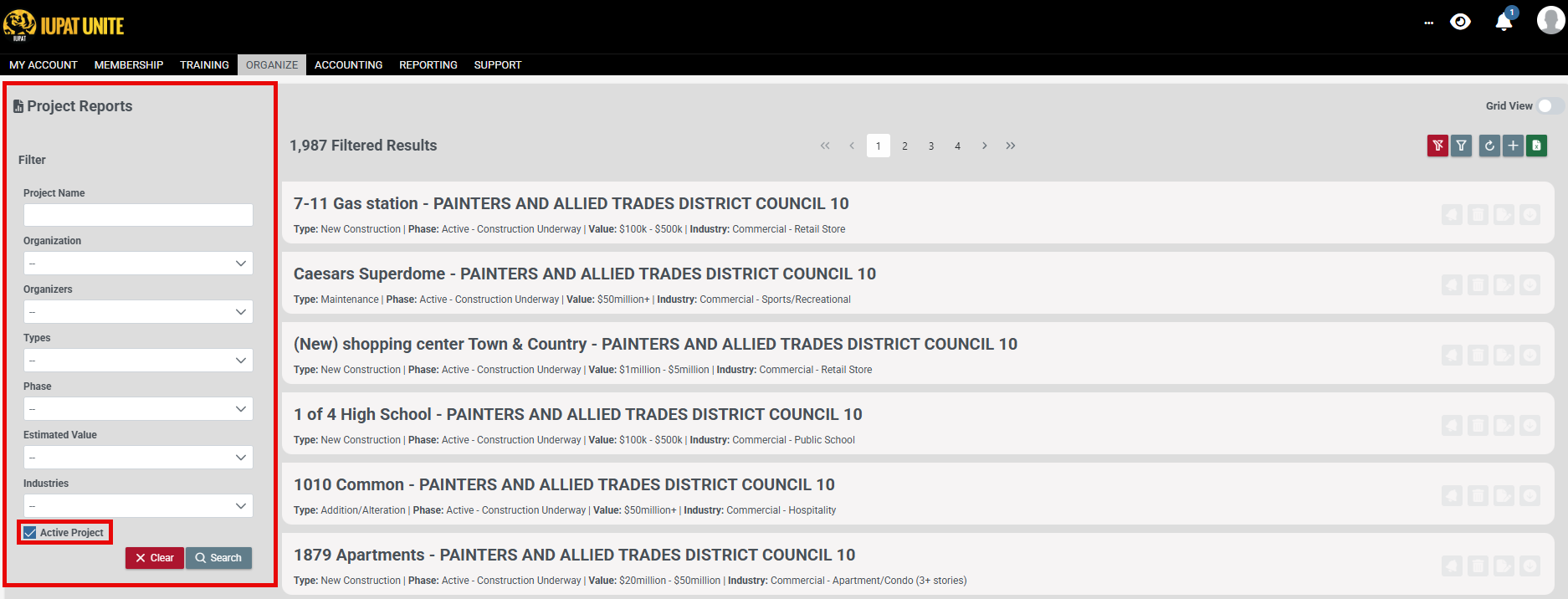
Task: Focus the Project Name input field
Action: pyautogui.click(x=138, y=215)
